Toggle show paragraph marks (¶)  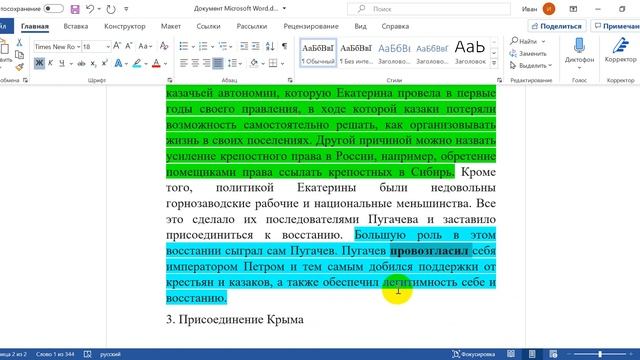click(x=284, y=46)
